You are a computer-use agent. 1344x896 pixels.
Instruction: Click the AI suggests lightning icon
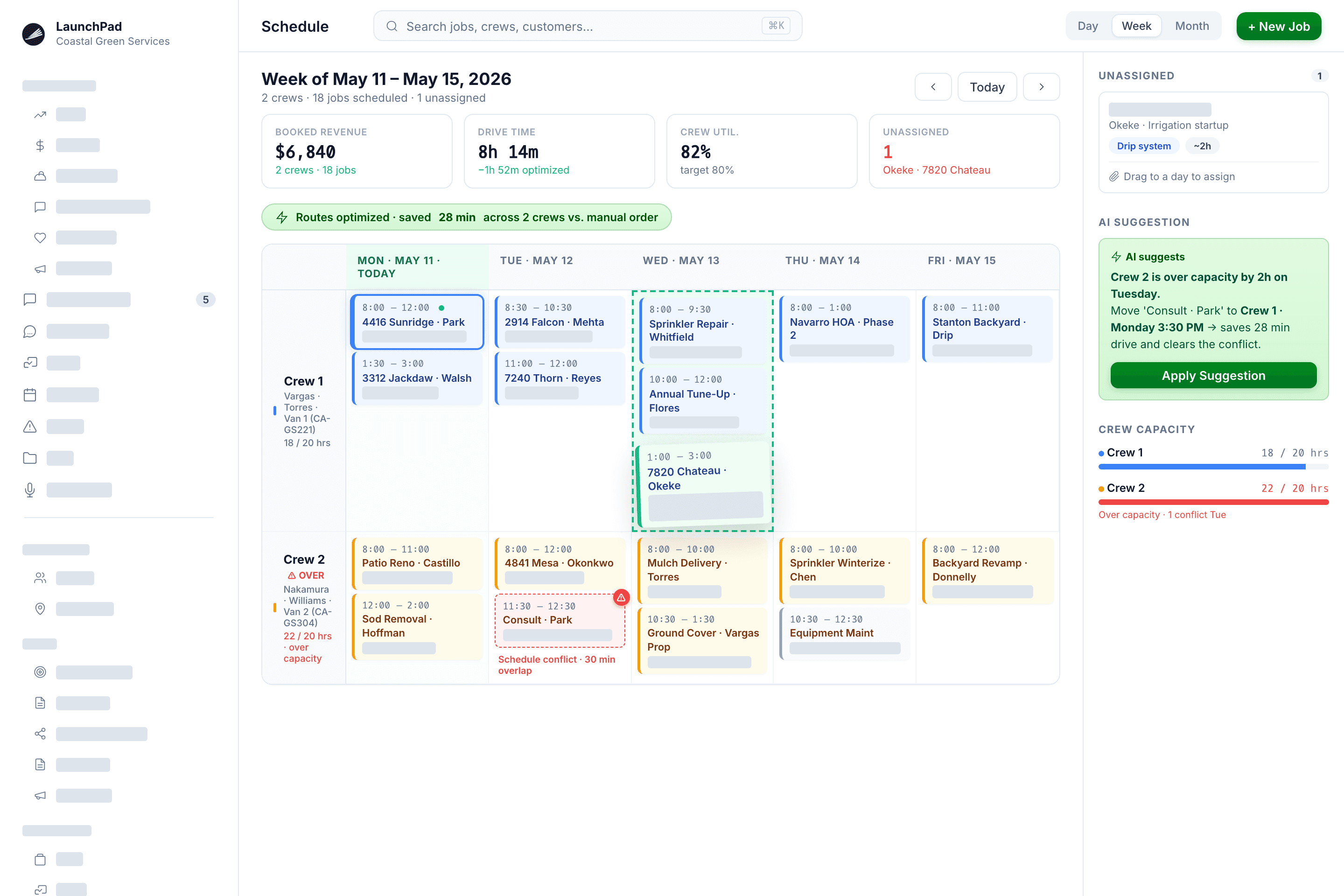(1116, 257)
